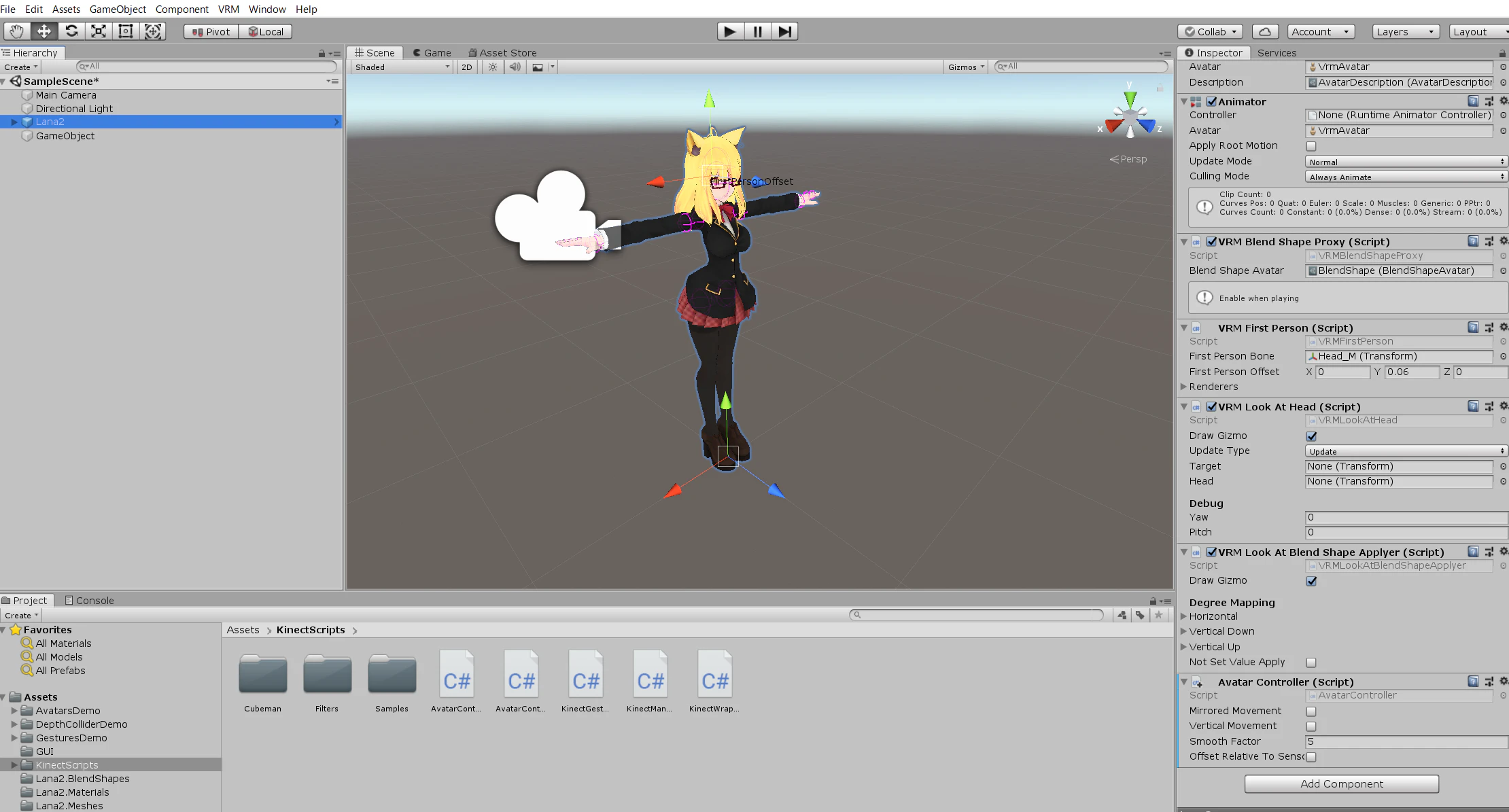Select the Scale tool
The image size is (1509, 812).
(x=99, y=31)
